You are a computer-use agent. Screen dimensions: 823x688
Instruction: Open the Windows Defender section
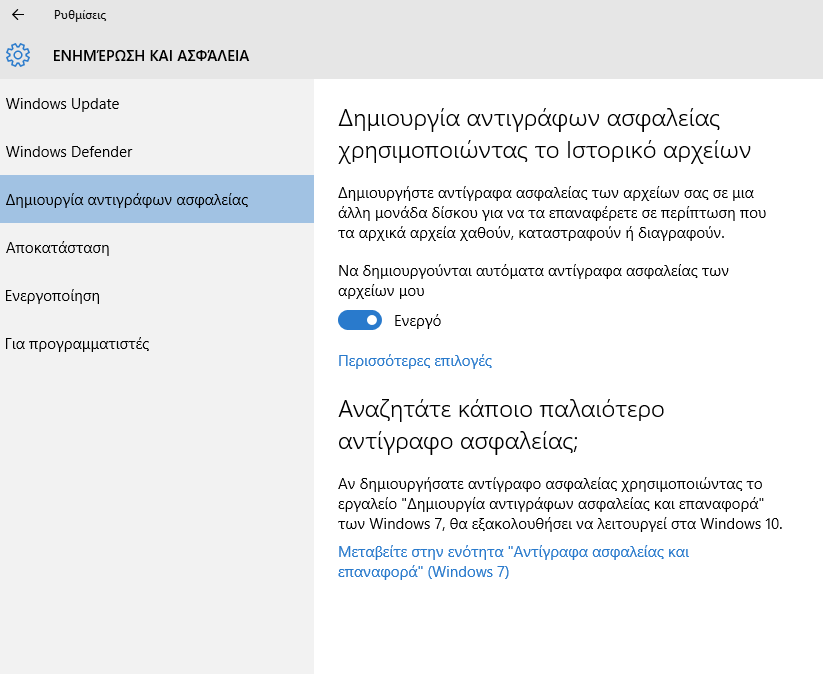point(69,152)
